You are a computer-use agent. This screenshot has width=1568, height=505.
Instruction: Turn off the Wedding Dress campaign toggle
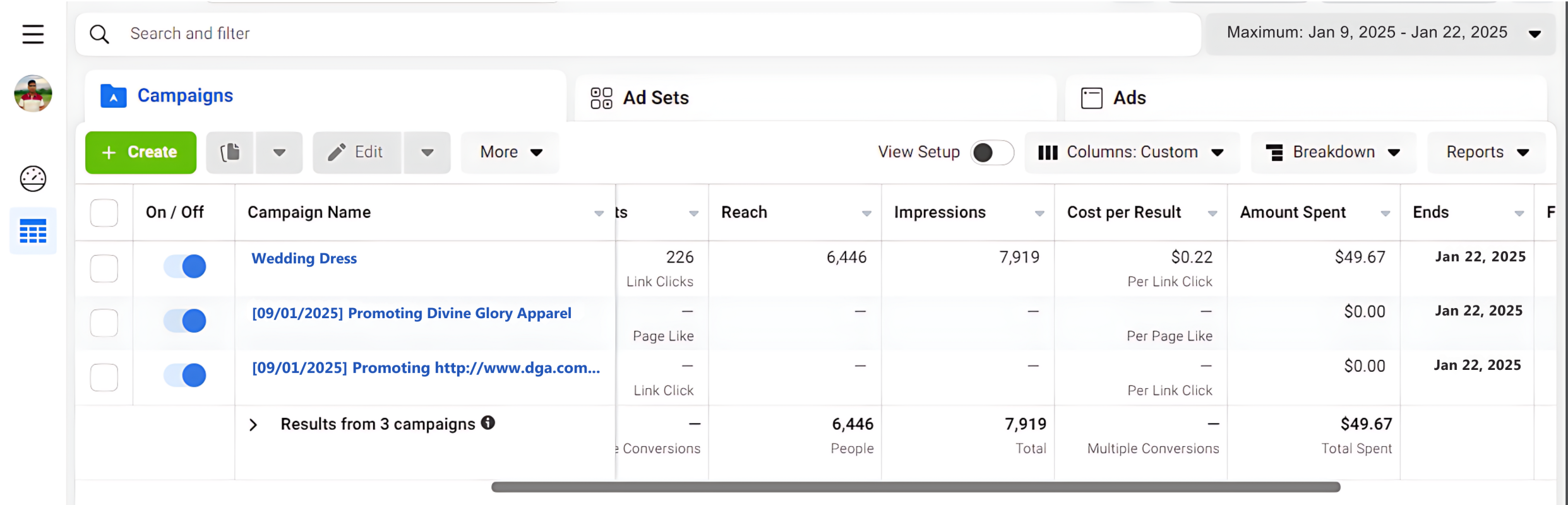pos(185,266)
